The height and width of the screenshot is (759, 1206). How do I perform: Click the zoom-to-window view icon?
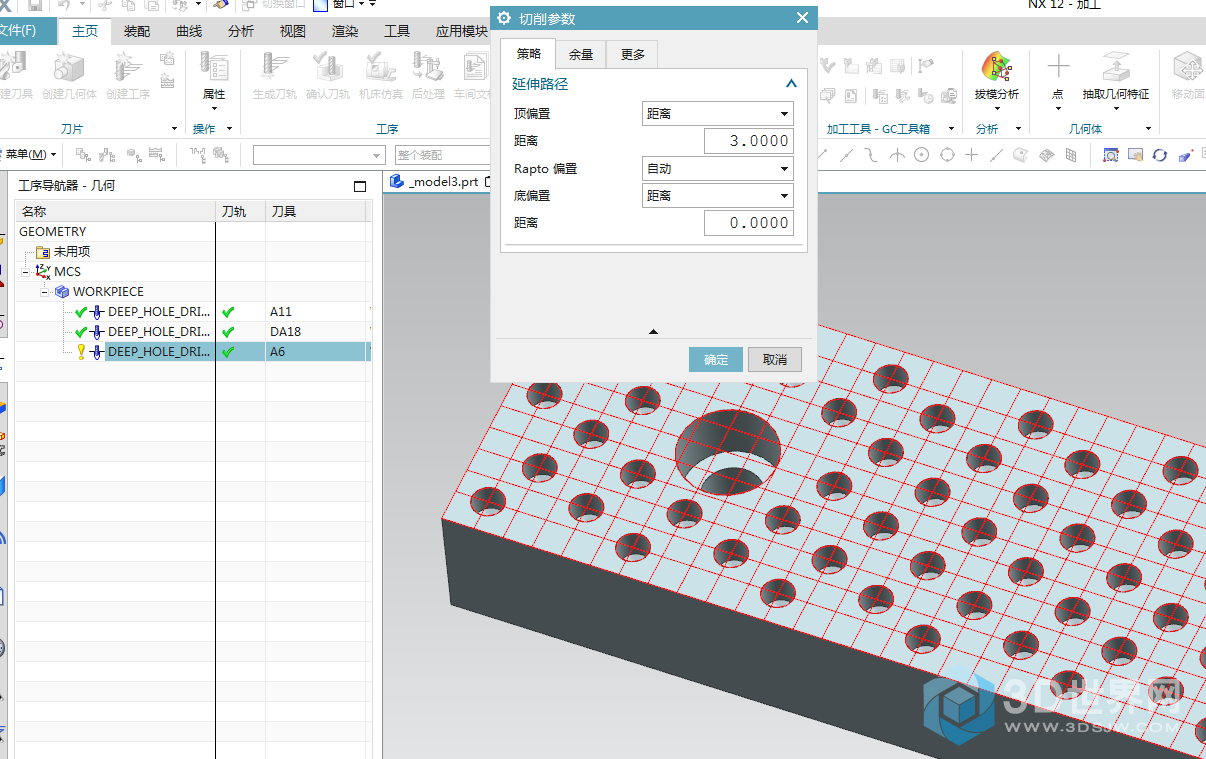(x=1110, y=155)
